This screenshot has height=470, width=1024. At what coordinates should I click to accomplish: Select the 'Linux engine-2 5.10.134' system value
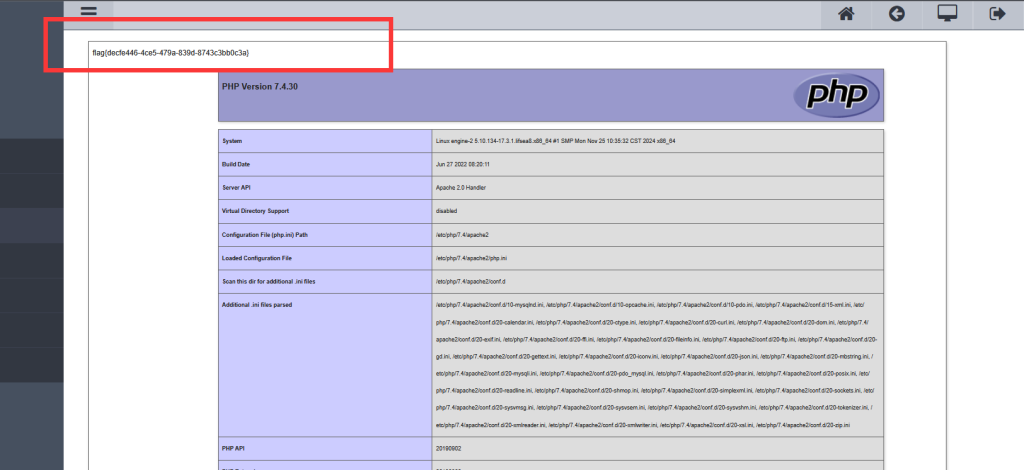(x=555, y=141)
